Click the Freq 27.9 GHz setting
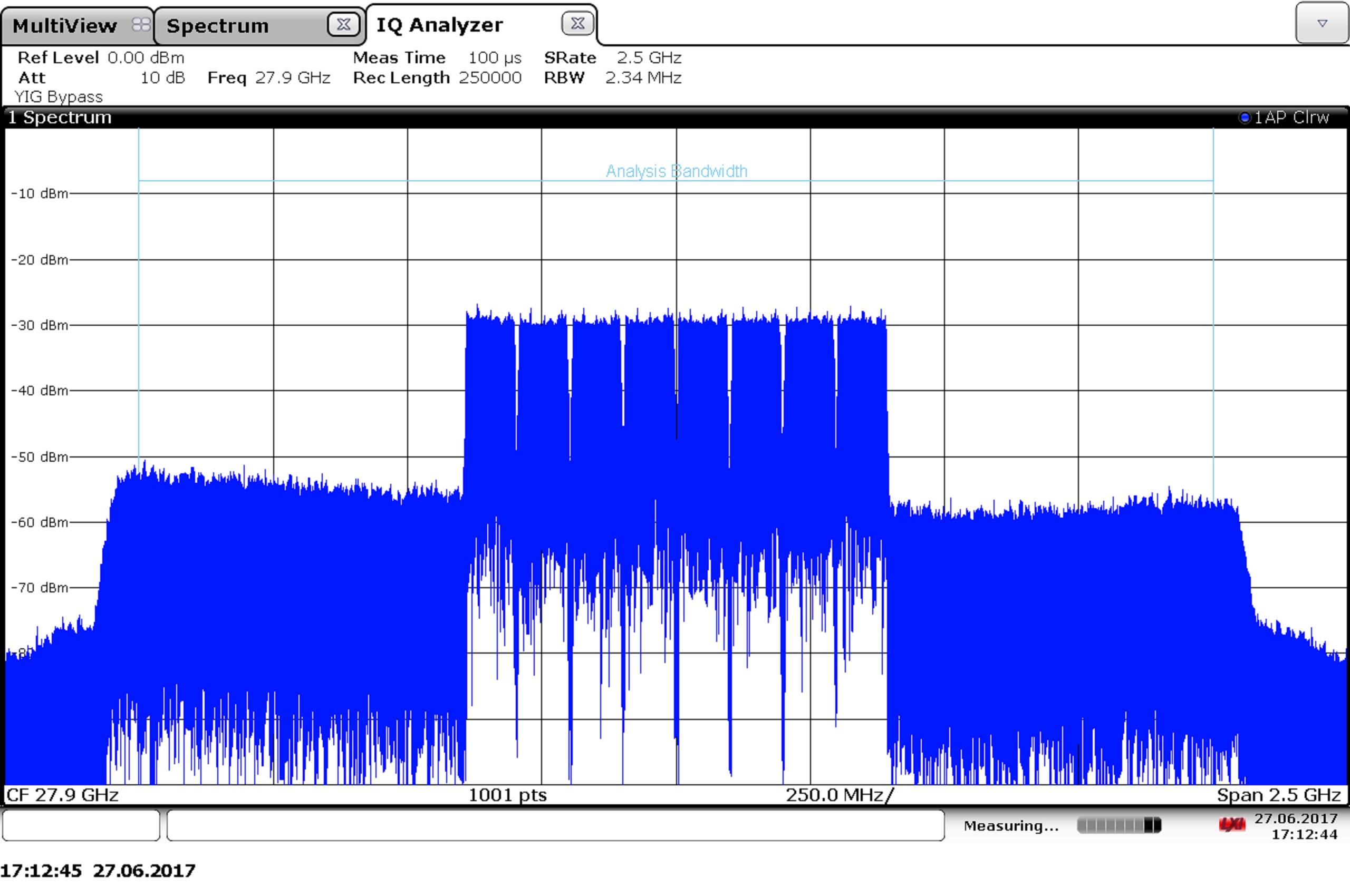The height and width of the screenshot is (896, 1350). pos(269,77)
